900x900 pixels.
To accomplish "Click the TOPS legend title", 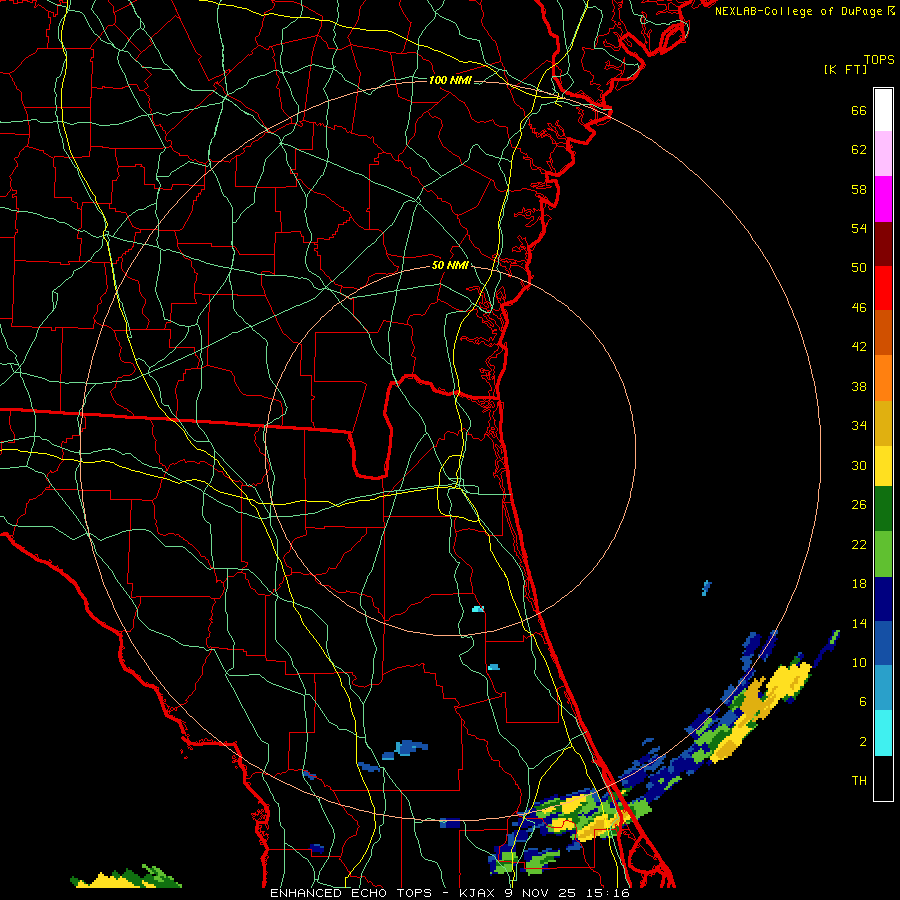I will tap(879, 59).
